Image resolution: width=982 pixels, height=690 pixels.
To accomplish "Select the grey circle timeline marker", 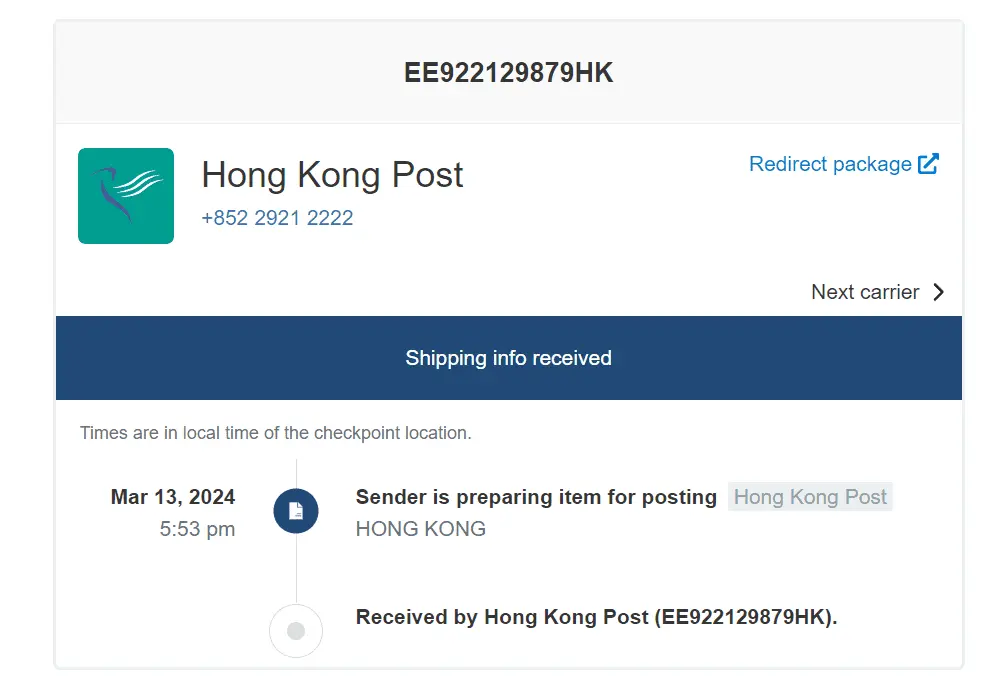I will 296,631.
